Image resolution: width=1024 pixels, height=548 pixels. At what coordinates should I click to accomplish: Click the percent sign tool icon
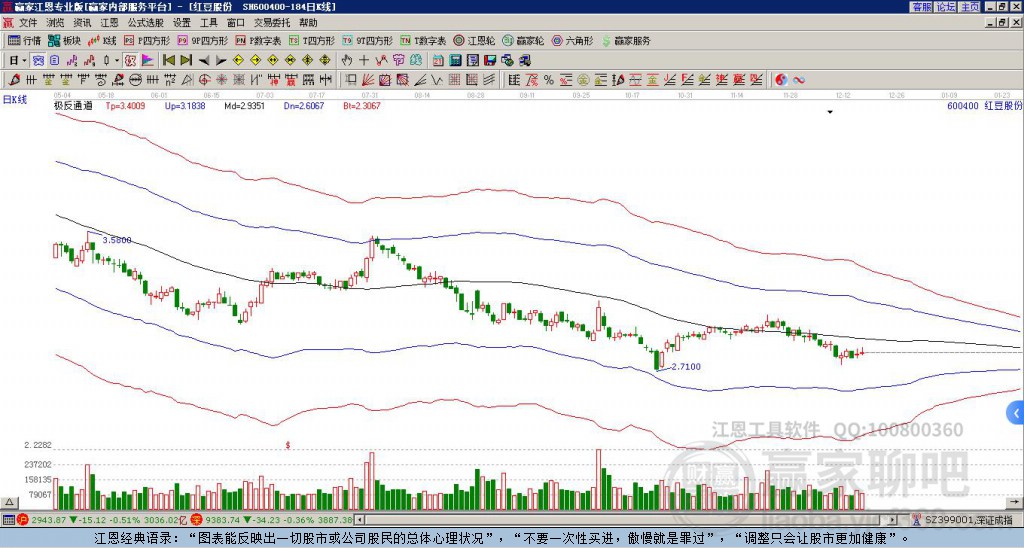pyautogui.click(x=549, y=80)
